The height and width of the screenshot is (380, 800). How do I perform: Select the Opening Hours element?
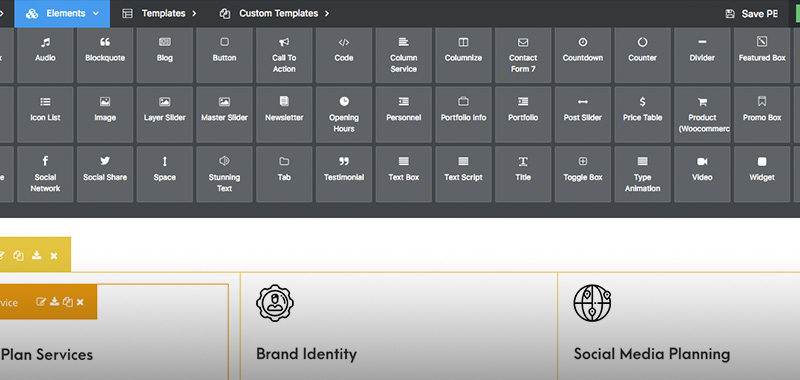[344, 115]
